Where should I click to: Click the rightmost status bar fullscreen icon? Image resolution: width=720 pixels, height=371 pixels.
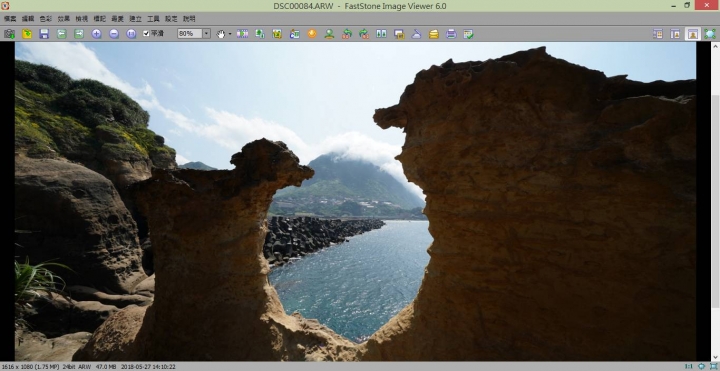point(713,366)
